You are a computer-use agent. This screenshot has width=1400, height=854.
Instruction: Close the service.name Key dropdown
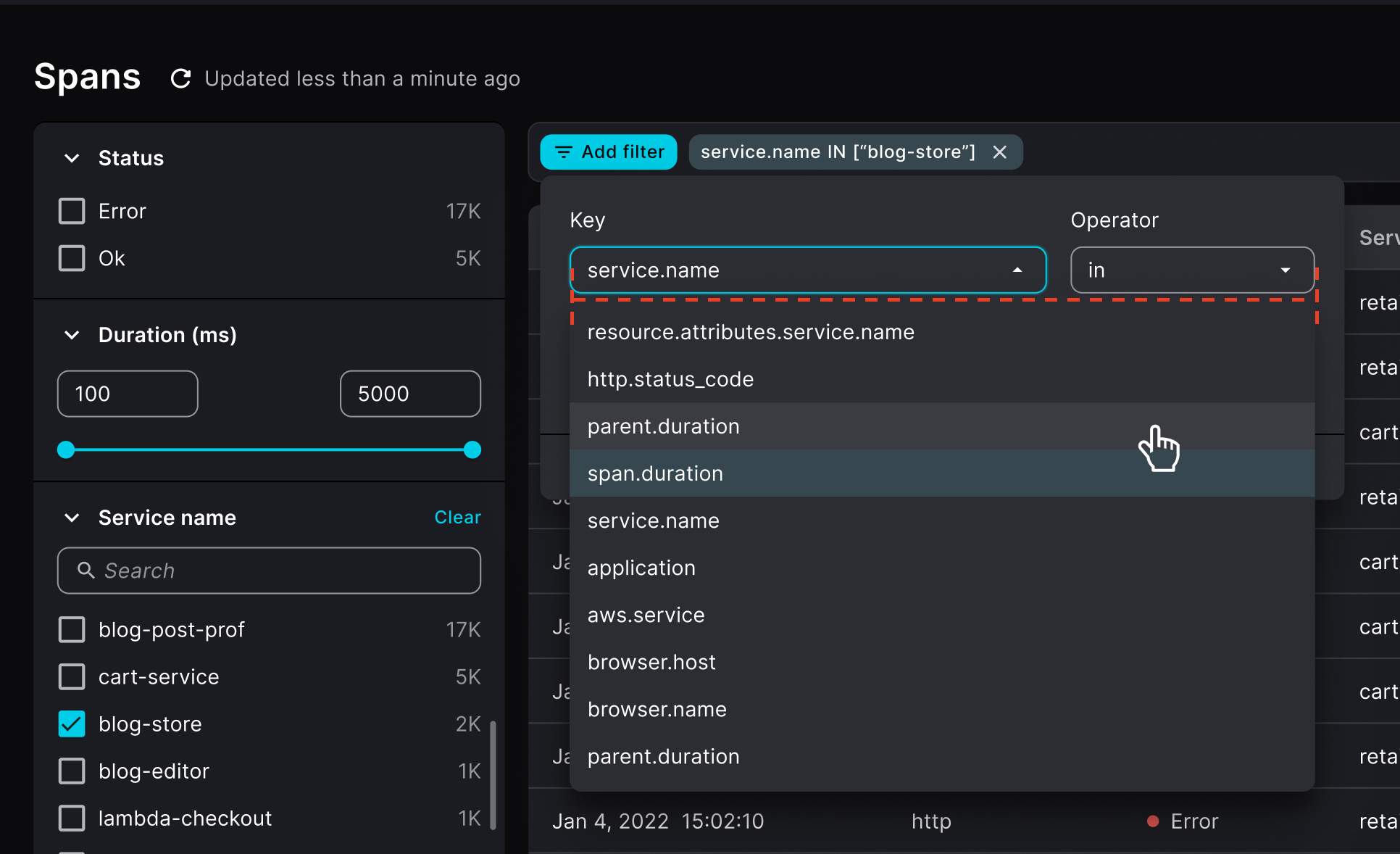point(1018,270)
